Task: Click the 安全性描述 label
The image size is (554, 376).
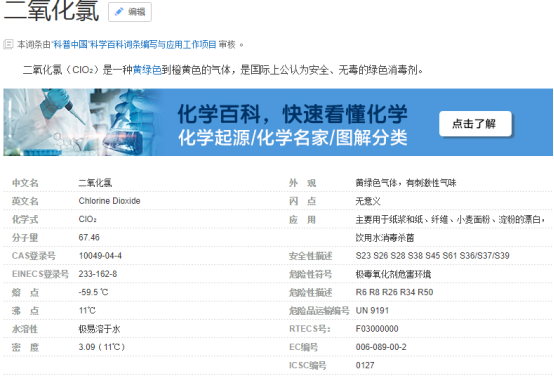Action: pos(311,256)
